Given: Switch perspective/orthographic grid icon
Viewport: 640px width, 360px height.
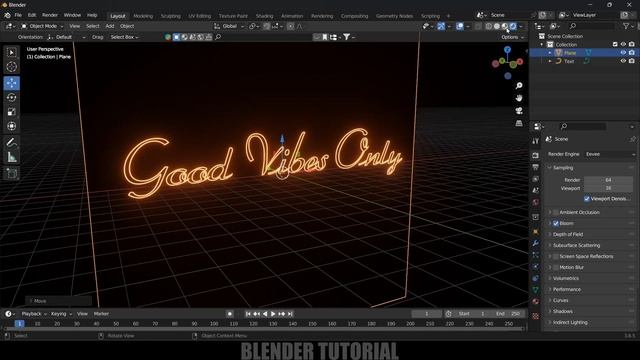Looking at the screenshot, I should click(x=519, y=123).
